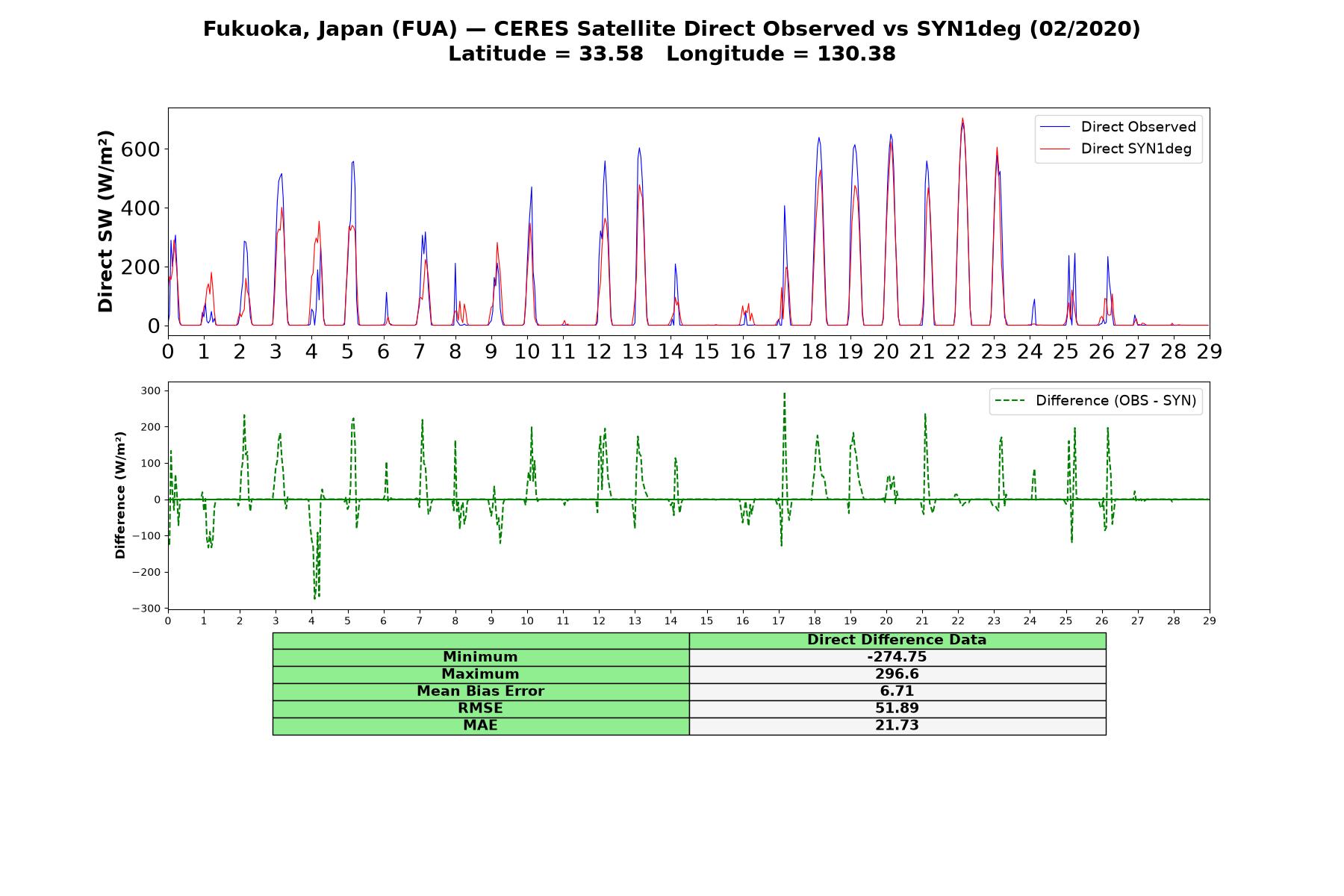Image resolution: width=1344 pixels, height=896 pixels.
Task: Click the RMSE value 51.89 cell
Action: pos(897,709)
